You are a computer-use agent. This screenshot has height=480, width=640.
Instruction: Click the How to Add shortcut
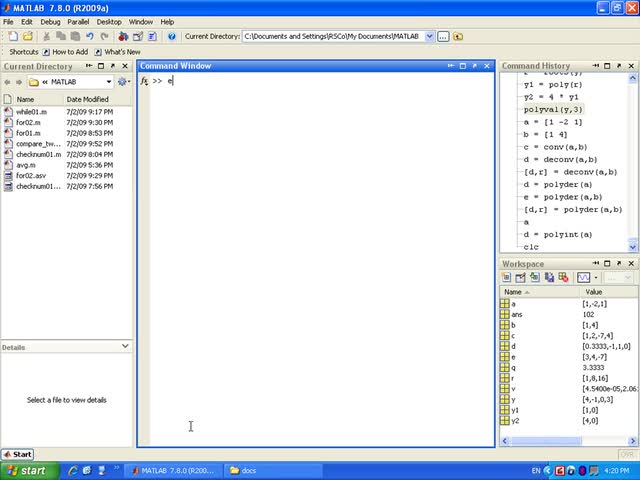[x=66, y=52]
